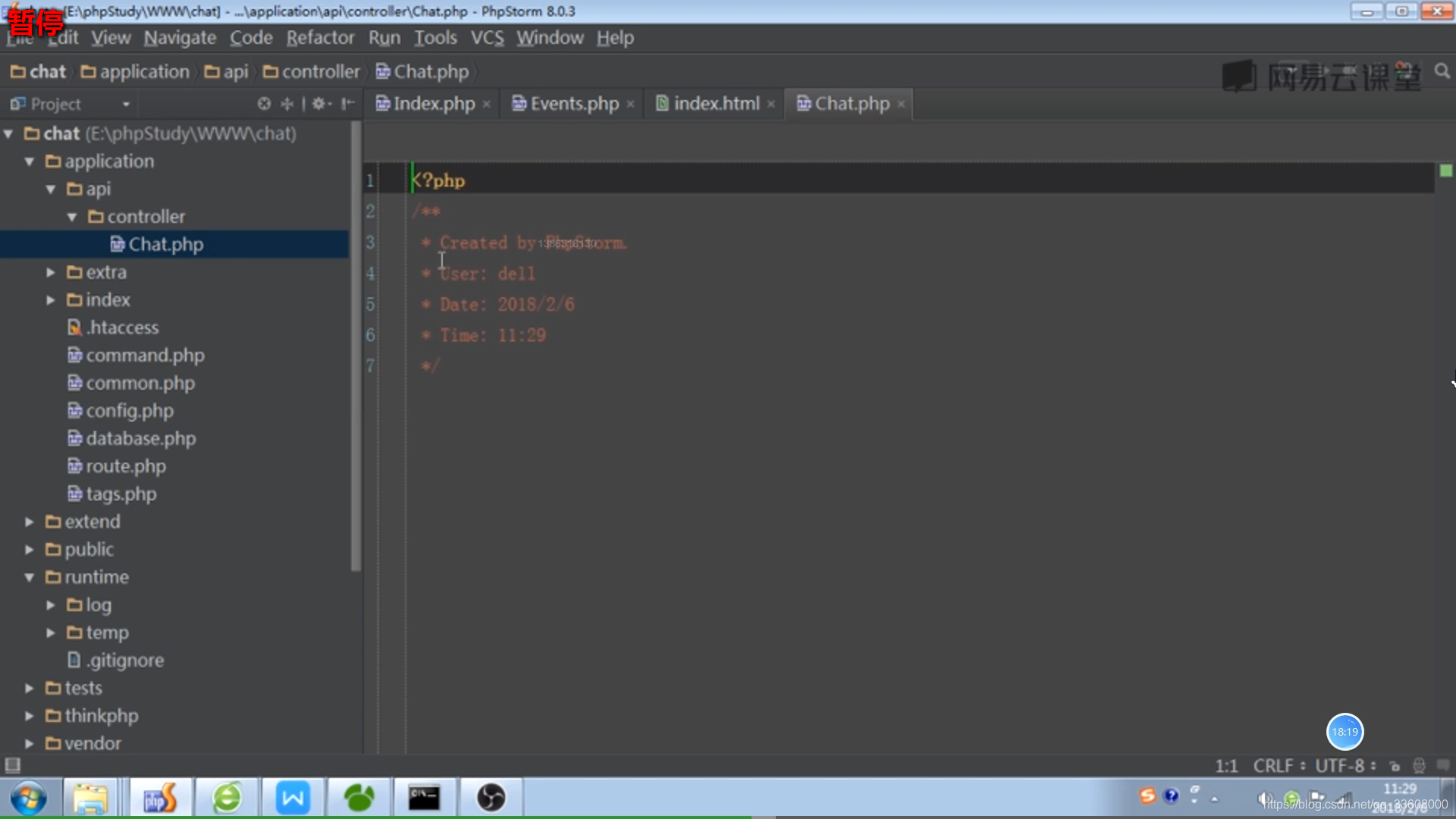Expand the tests folder in project tree

click(27, 688)
